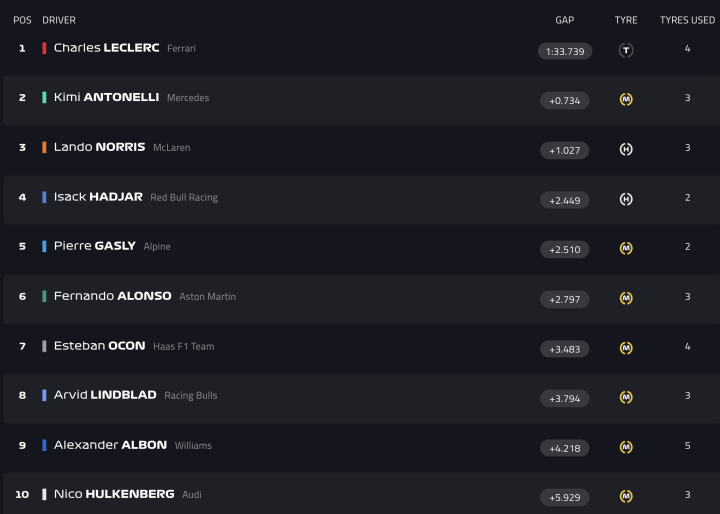Click Hulkenberg's +5.929 gap badge

coord(564,497)
